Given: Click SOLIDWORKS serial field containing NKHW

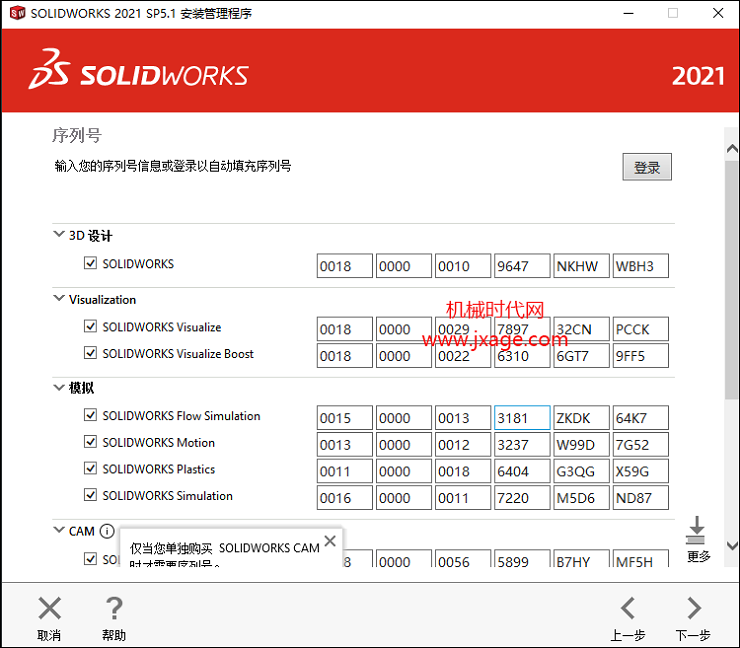Looking at the screenshot, I should point(581,266).
